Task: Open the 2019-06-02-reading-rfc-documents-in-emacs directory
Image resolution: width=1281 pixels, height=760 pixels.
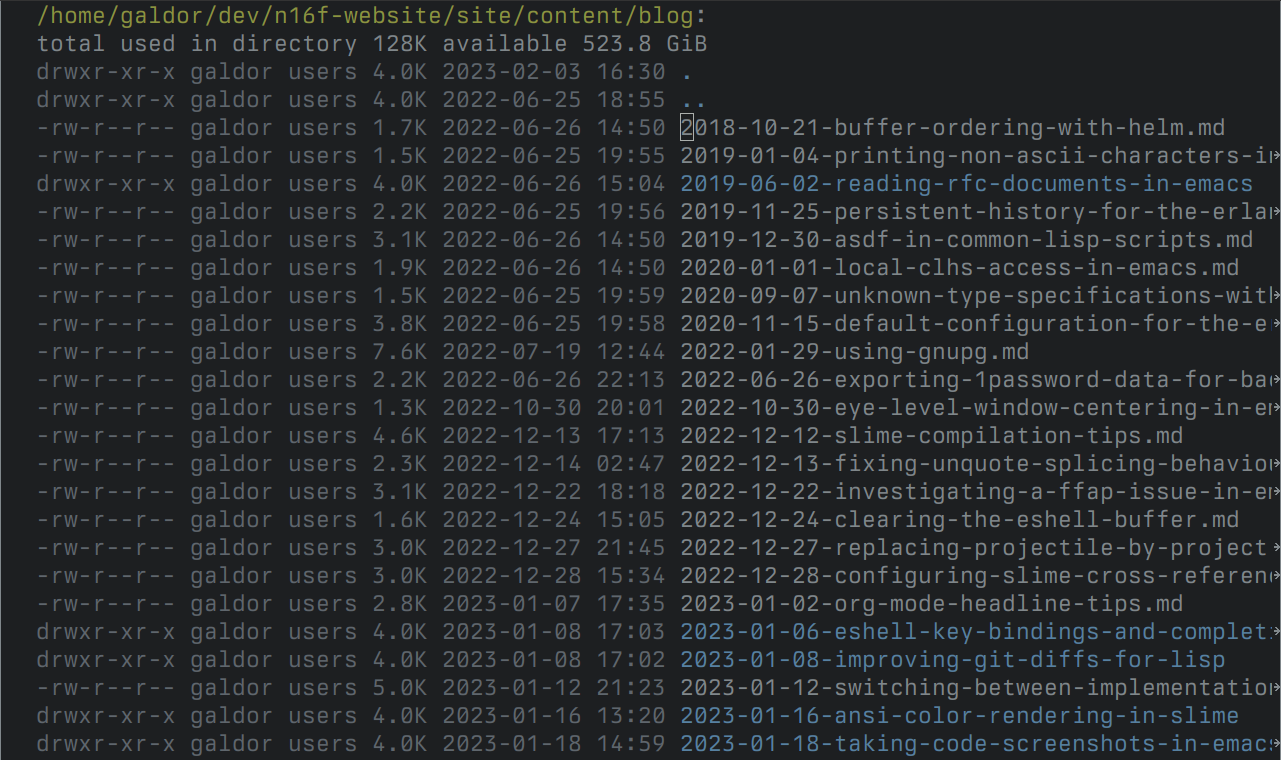Action: tap(966, 184)
